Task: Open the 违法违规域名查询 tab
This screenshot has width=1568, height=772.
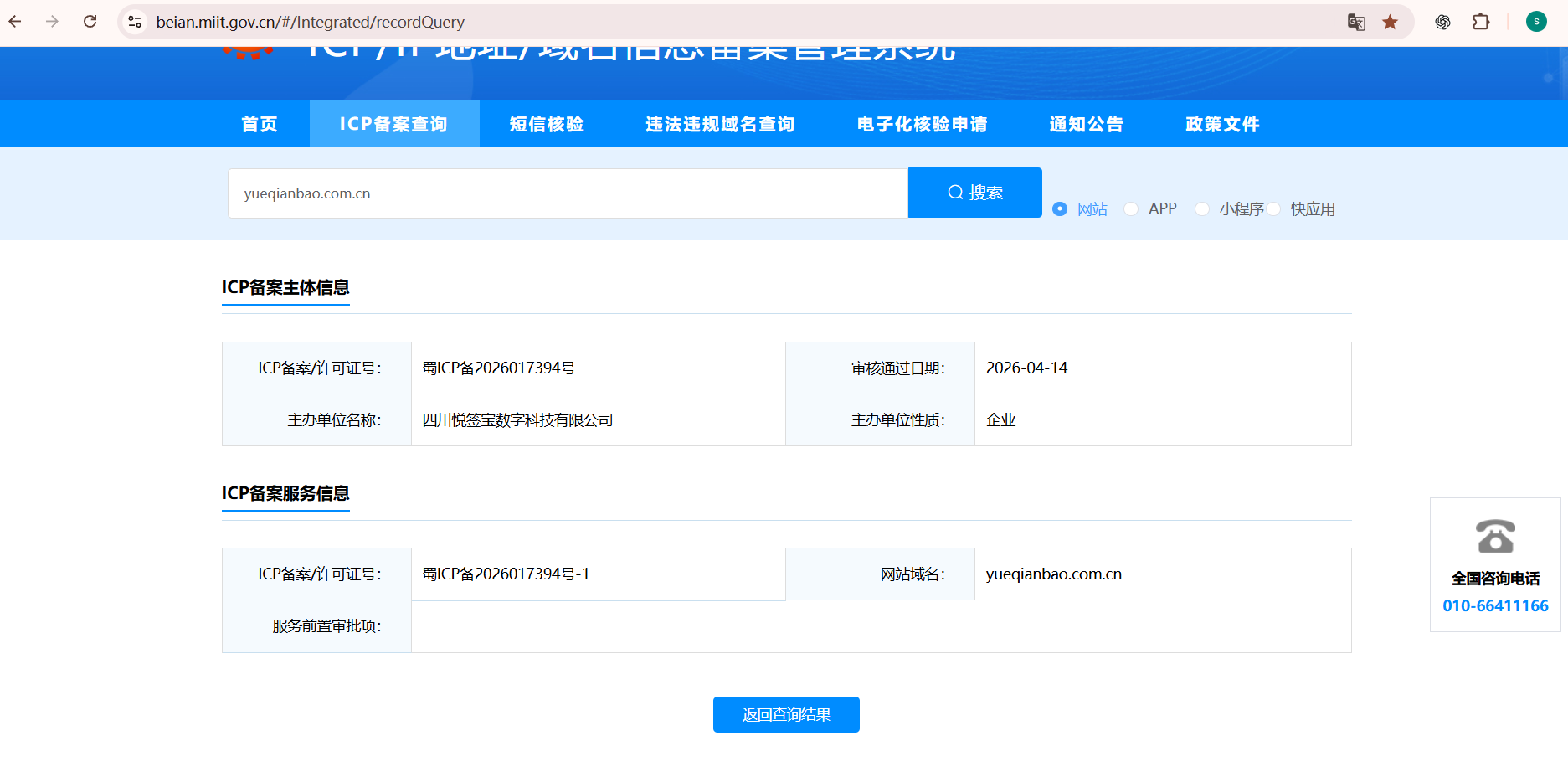Action: 720,124
